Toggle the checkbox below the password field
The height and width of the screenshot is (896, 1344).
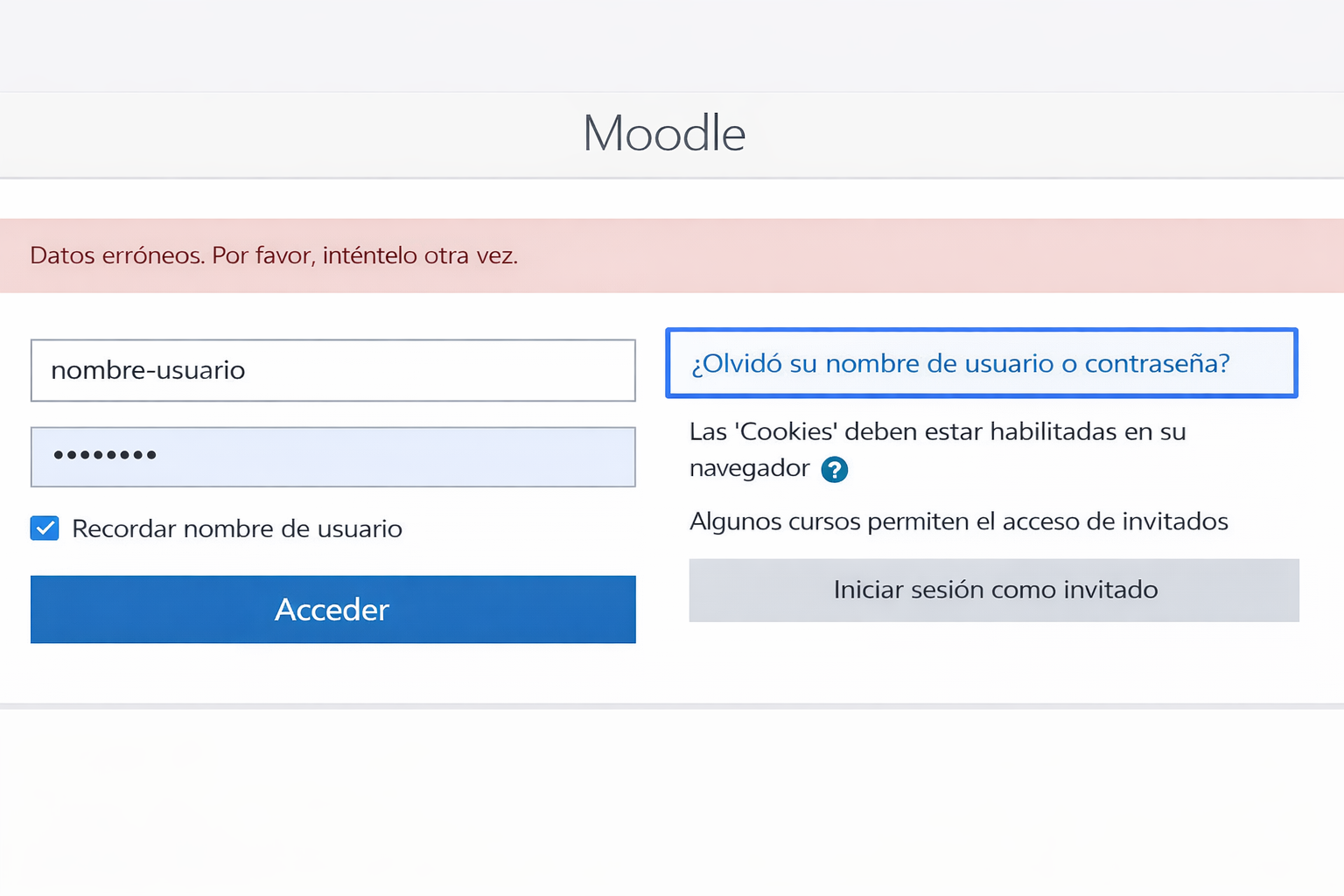tap(44, 528)
